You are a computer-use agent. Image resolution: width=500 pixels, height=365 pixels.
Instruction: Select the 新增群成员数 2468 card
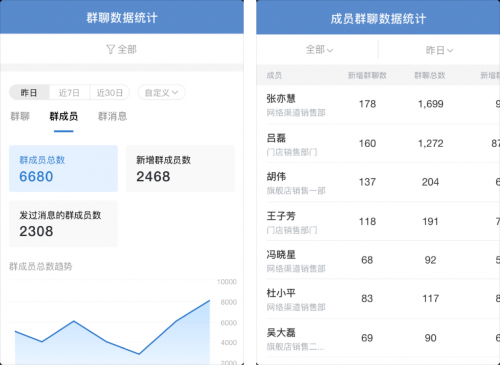(x=180, y=168)
